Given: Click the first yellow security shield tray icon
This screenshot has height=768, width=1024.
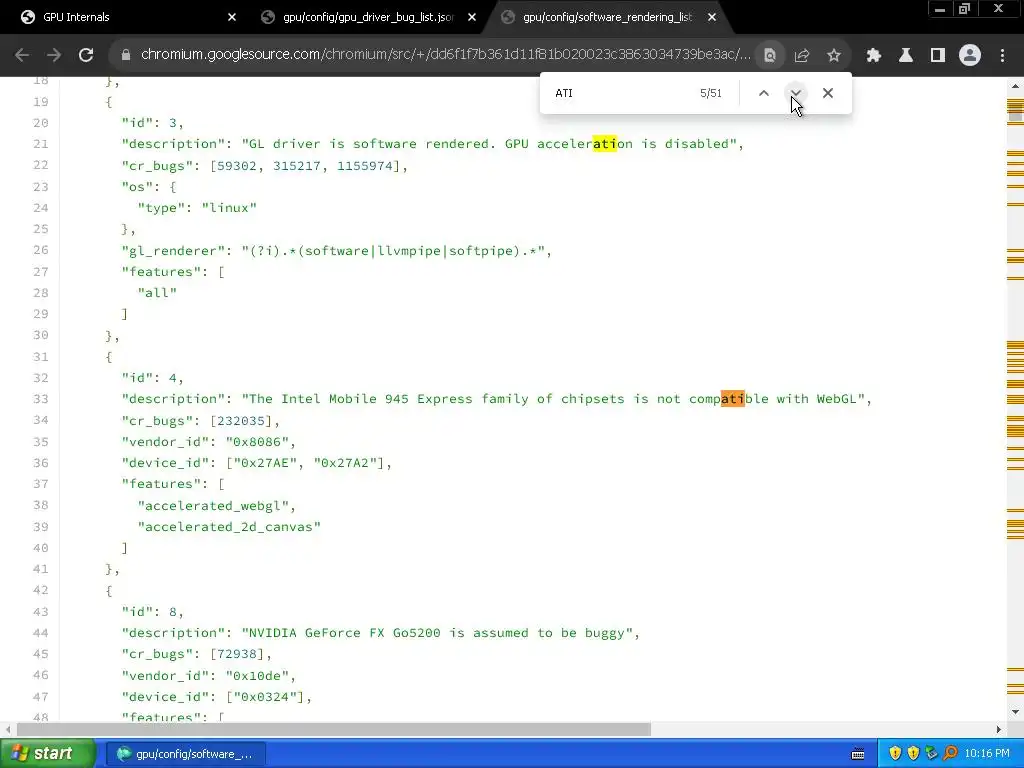Looking at the screenshot, I should click(895, 754).
